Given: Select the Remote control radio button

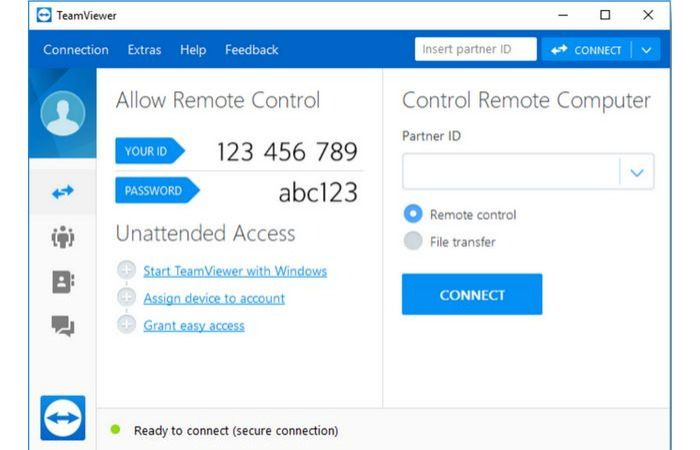Looking at the screenshot, I should point(412,214).
